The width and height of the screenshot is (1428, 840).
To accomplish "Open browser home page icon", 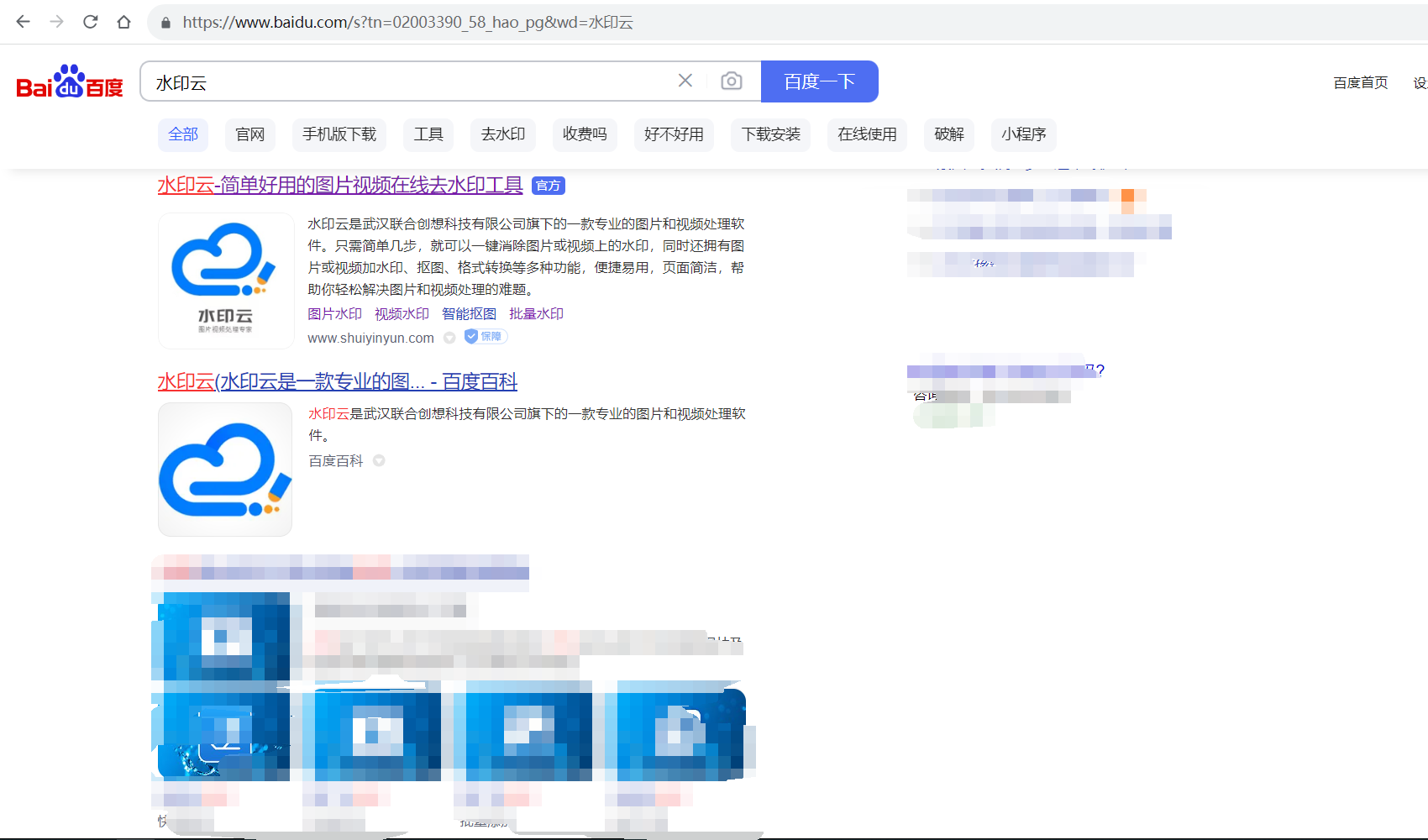I will [x=124, y=22].
